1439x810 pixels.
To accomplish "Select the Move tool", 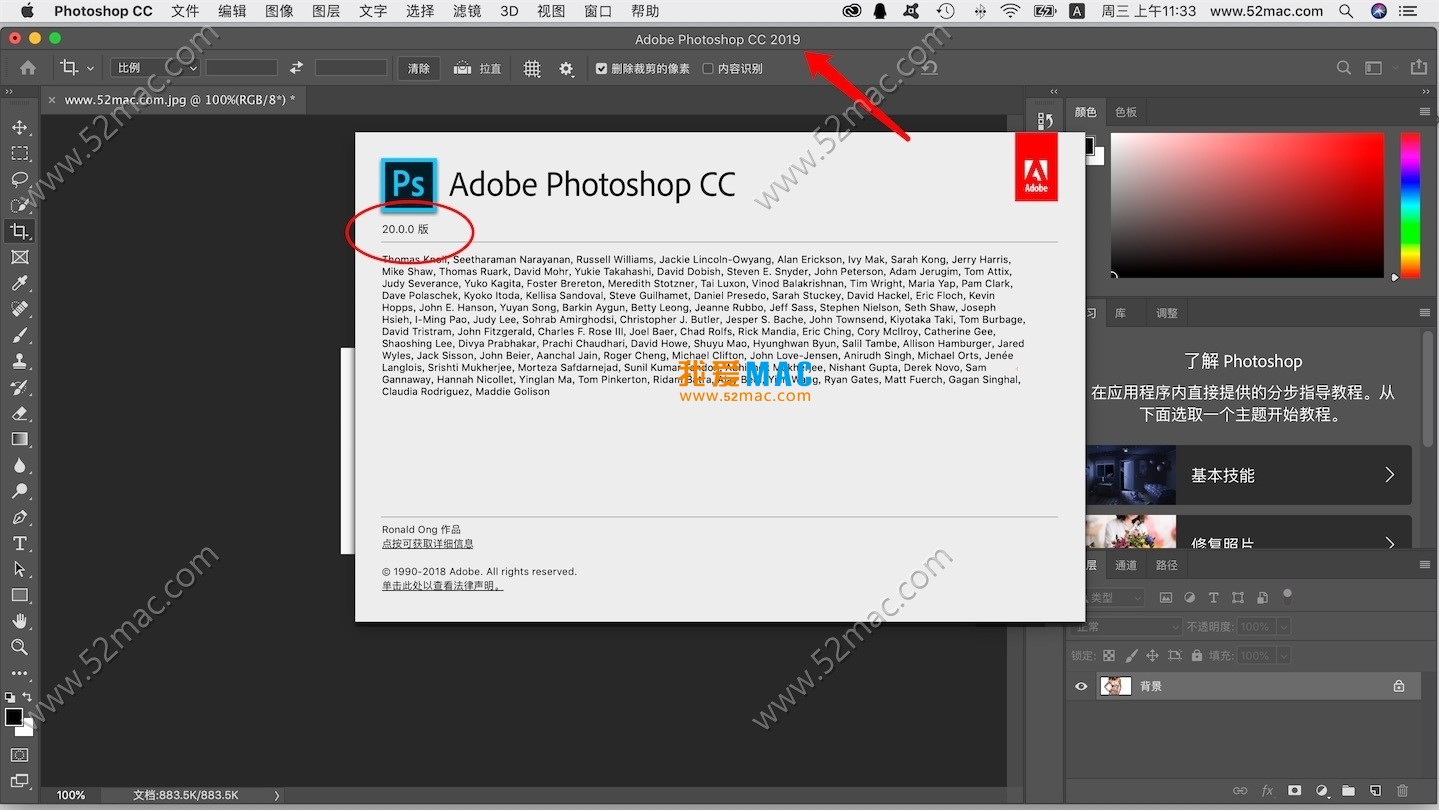I will click(x=20, y=127).
